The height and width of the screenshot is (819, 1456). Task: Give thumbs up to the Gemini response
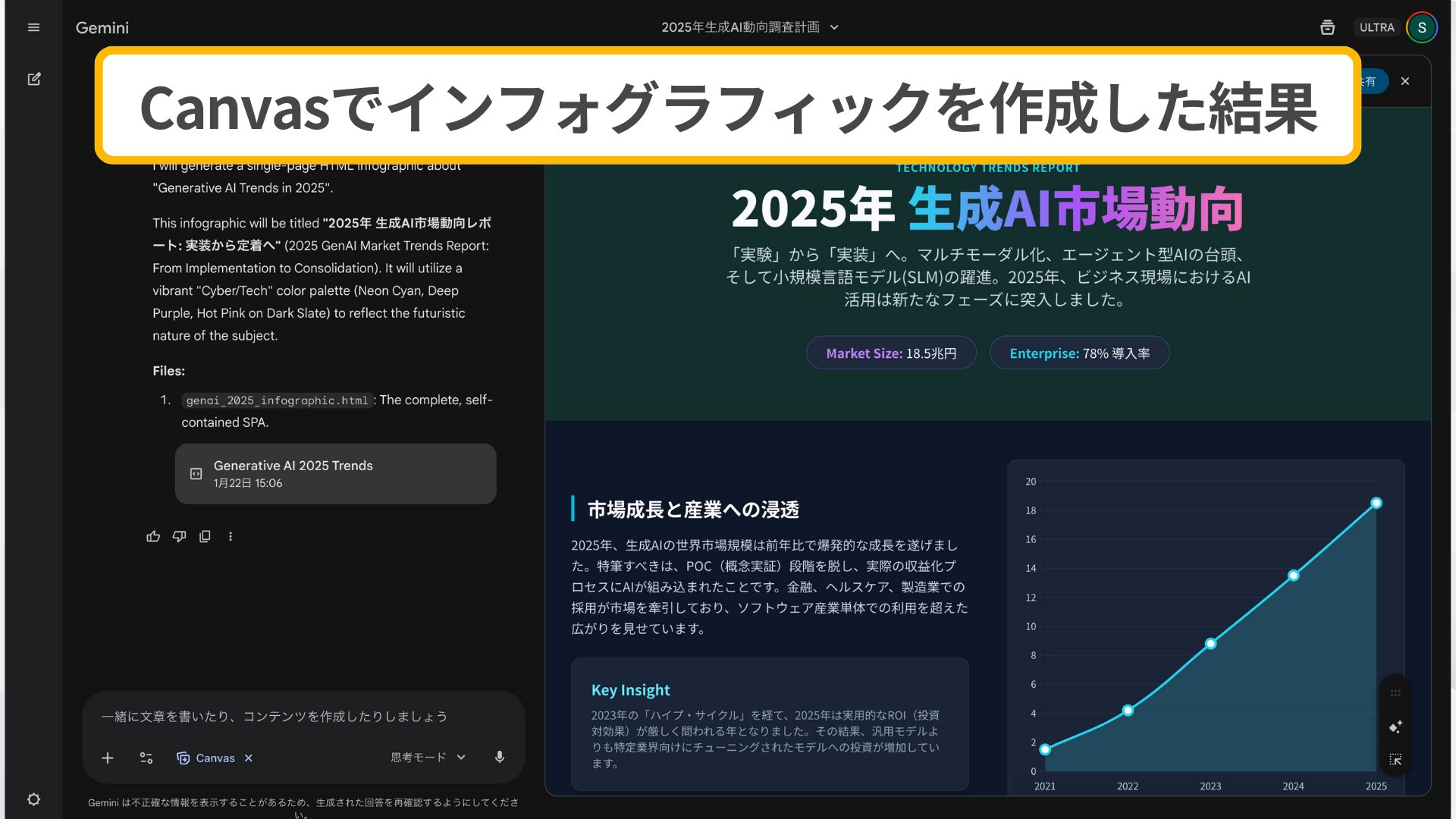pyautogui.click(x=153, y=536)
